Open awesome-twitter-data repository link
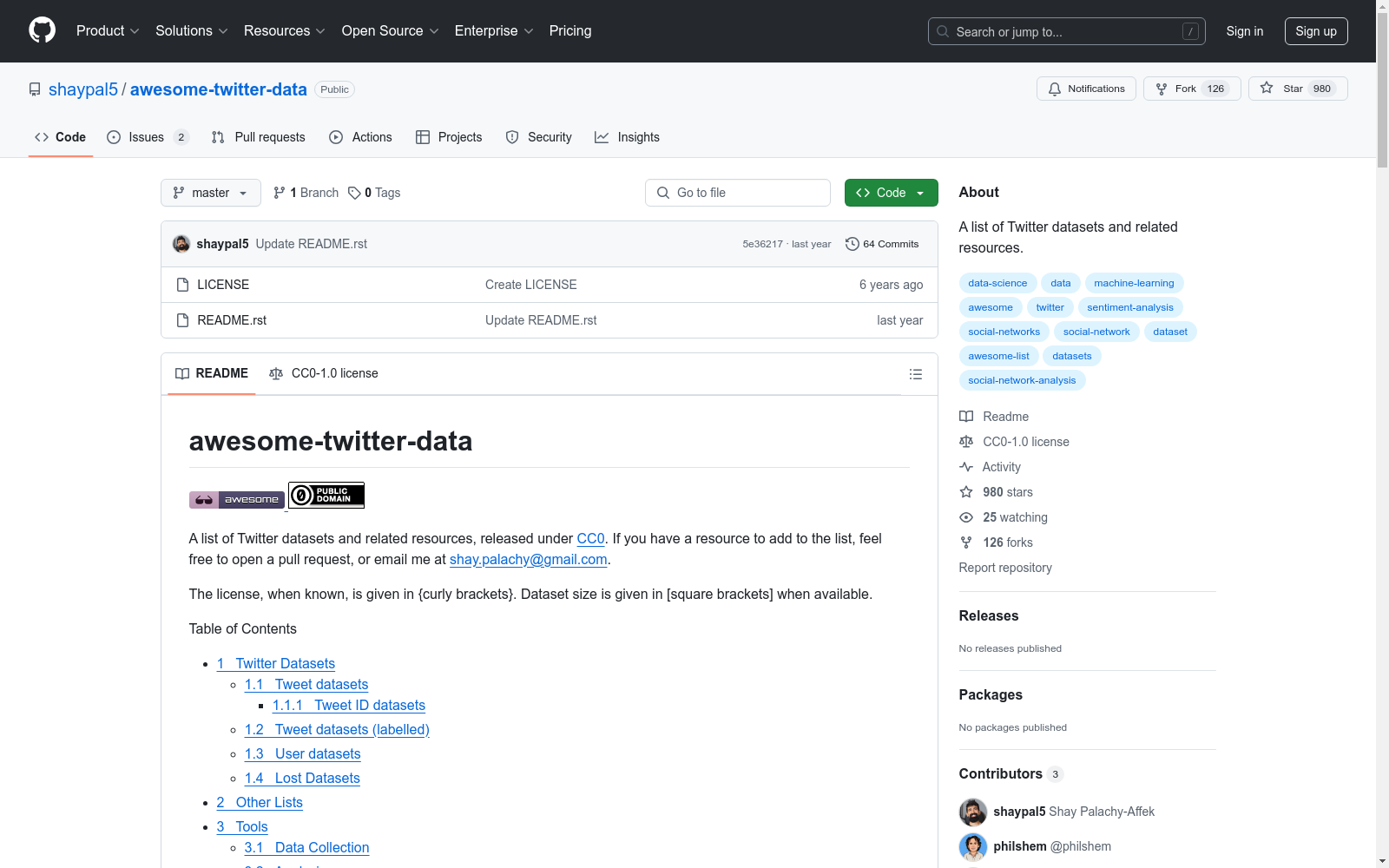The width and height of the screenshot is (1389, 868). [x=219, y=89]
